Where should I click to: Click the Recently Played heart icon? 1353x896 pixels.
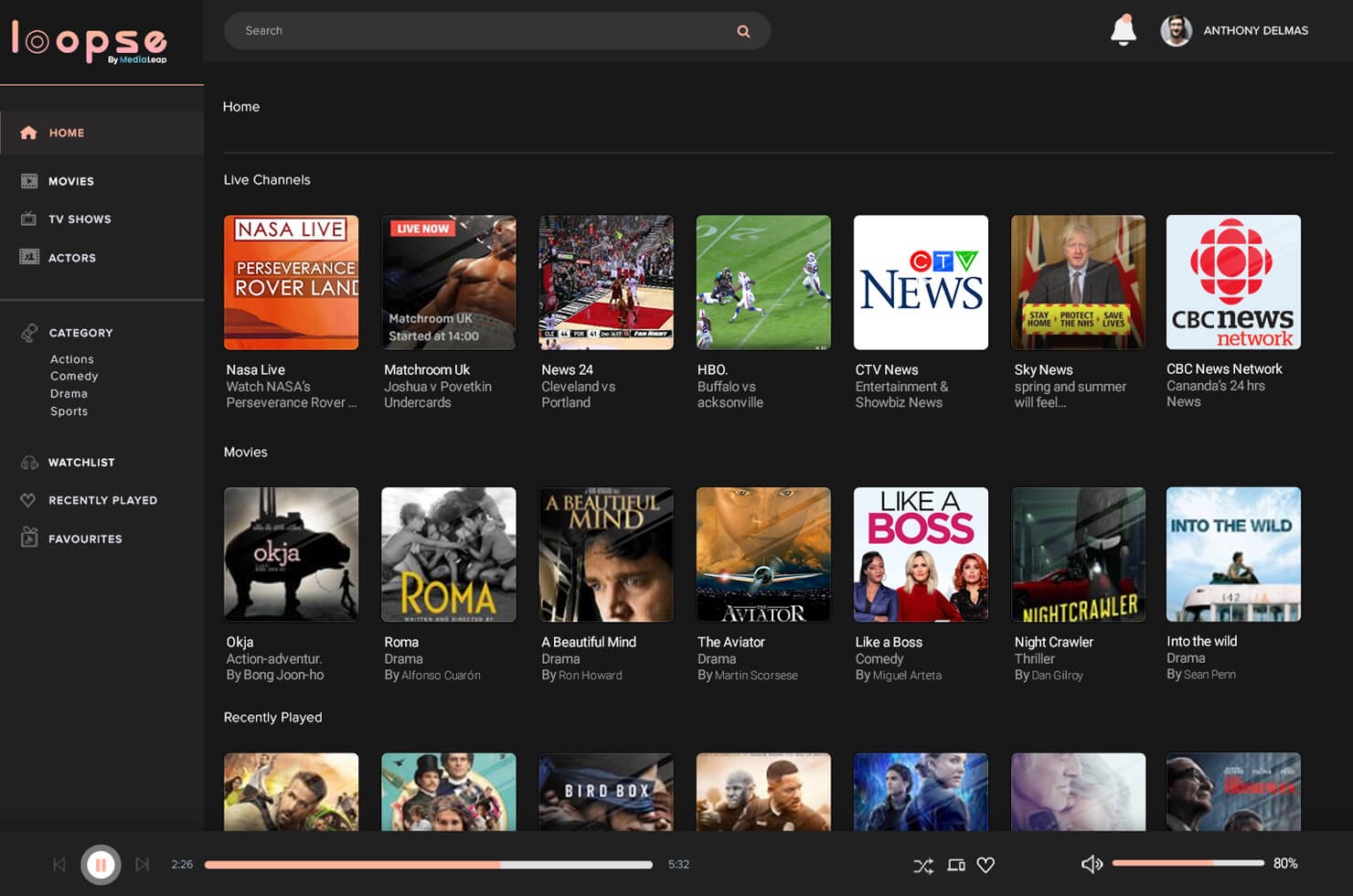pyautogui.click(x=28, y=500)
